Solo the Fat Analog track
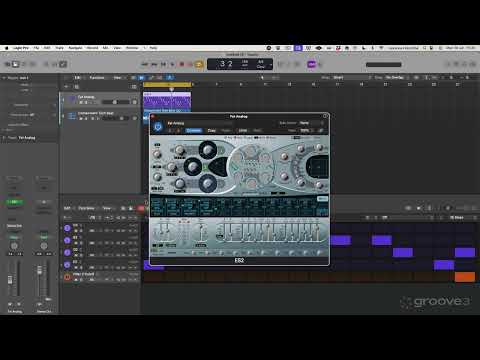Viewport: 480px width, 360px height. tap(86, 102)
